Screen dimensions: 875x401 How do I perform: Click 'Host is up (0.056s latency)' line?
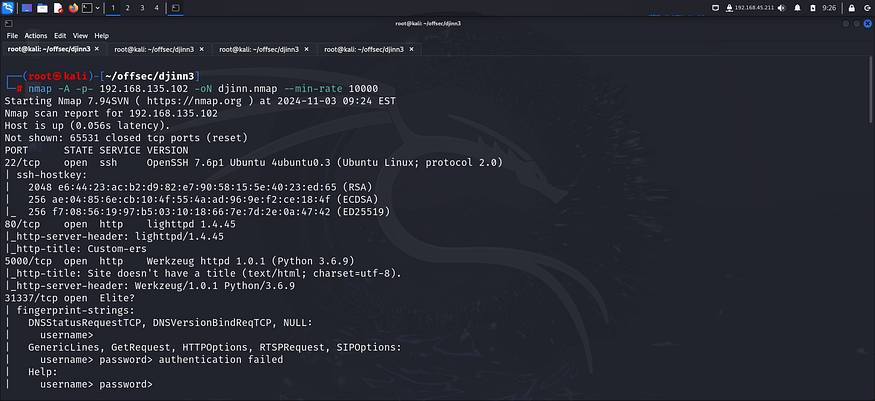(x=87, y=125)
